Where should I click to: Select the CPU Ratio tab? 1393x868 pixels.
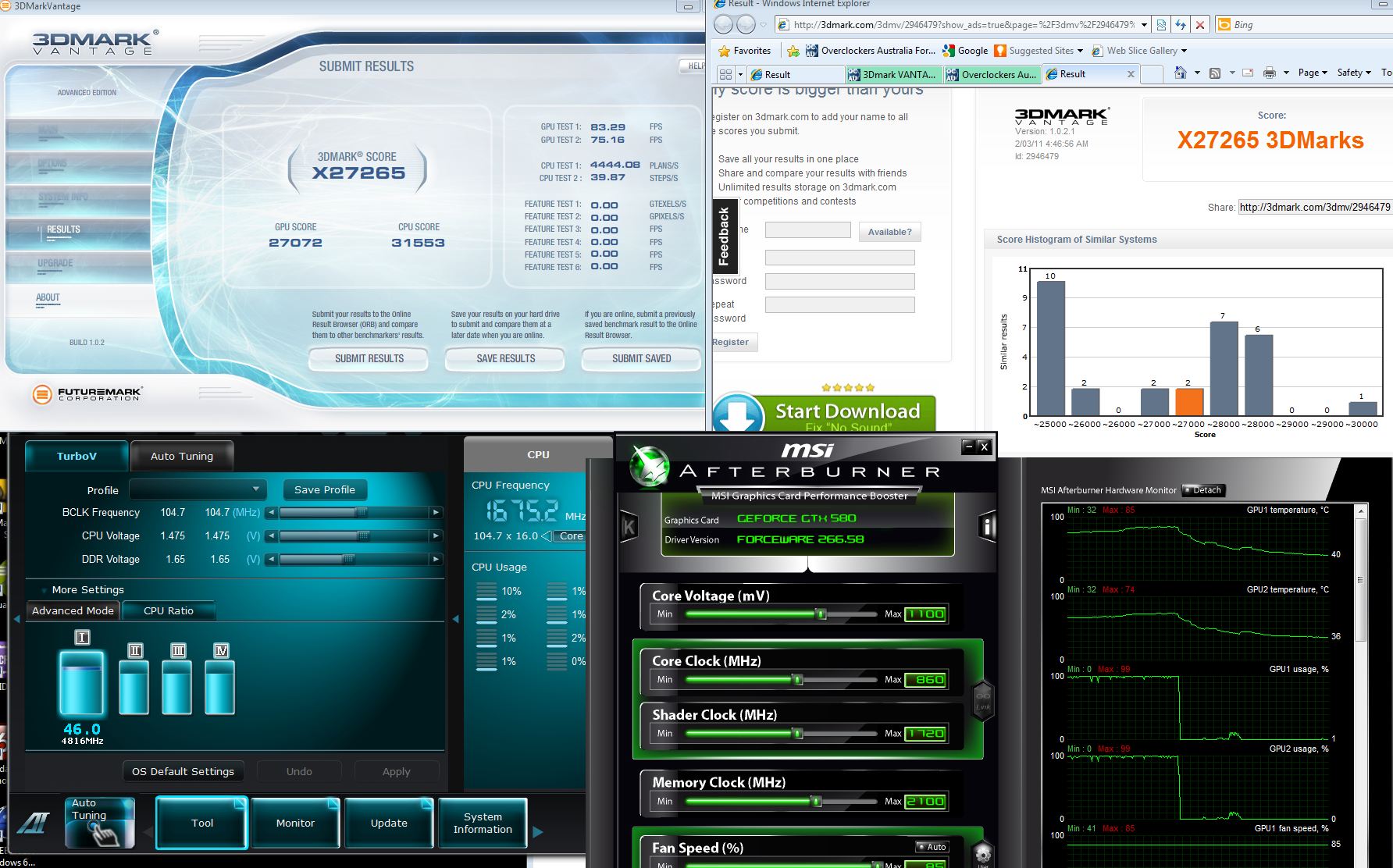coord(168,610)
